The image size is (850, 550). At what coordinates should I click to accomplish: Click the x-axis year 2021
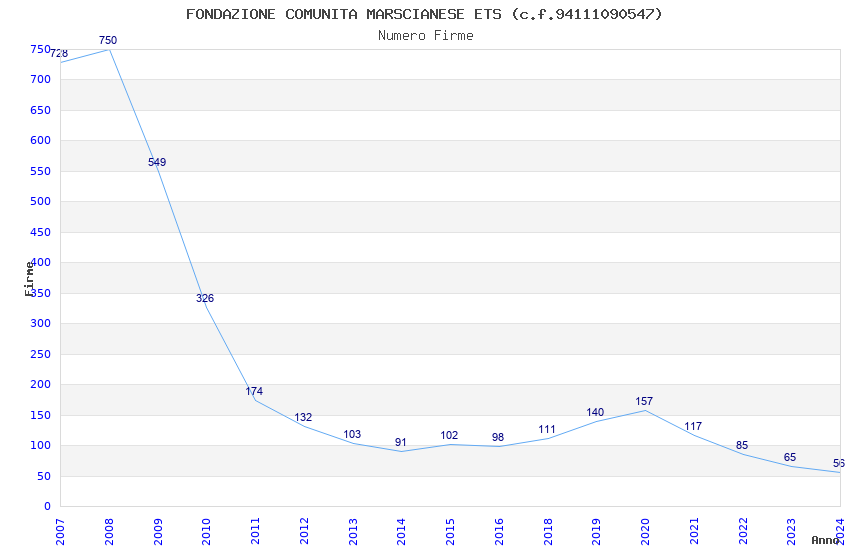click(x=694, y=532)
